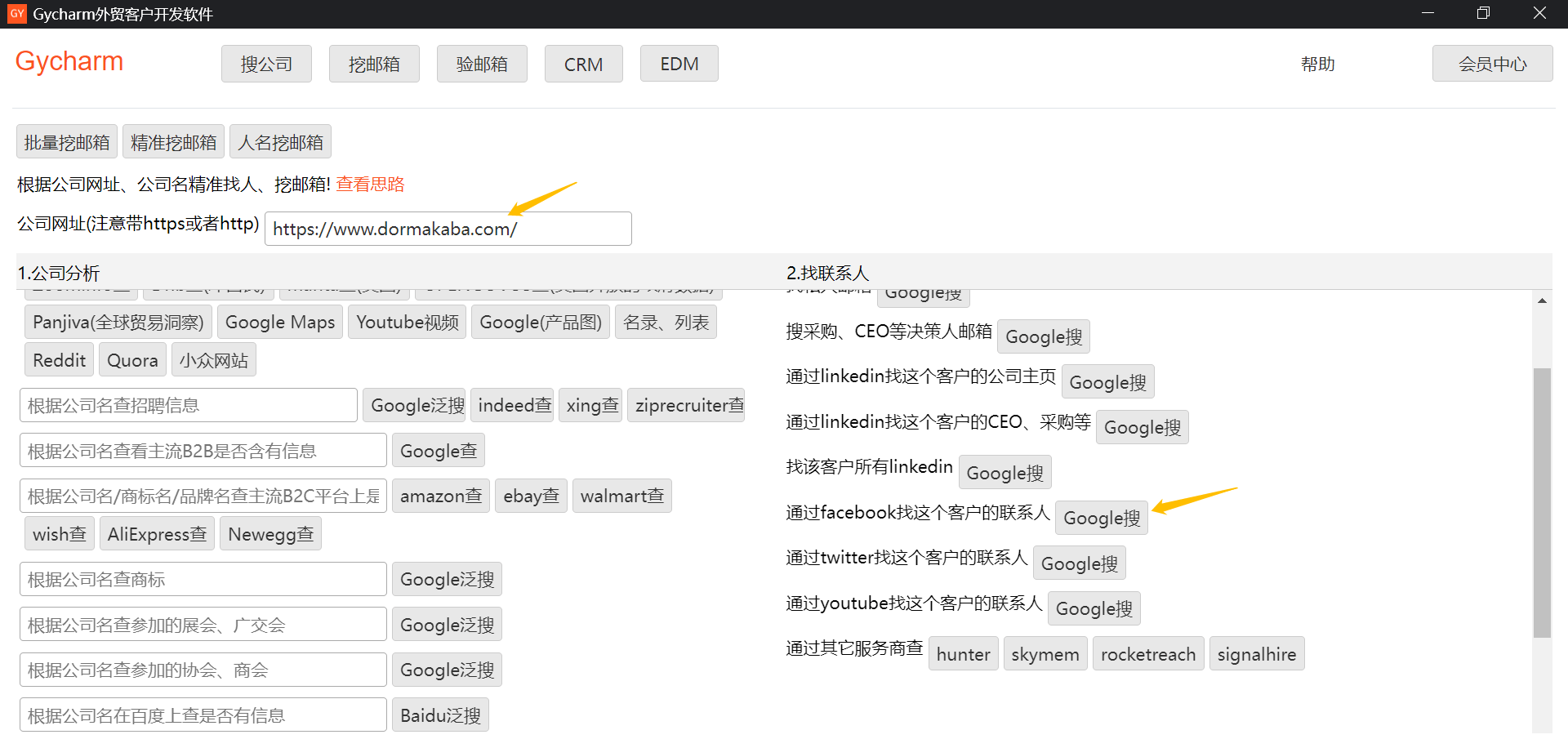Focus the 根据公司名查招聘信息 input

(x=189, y=405)
